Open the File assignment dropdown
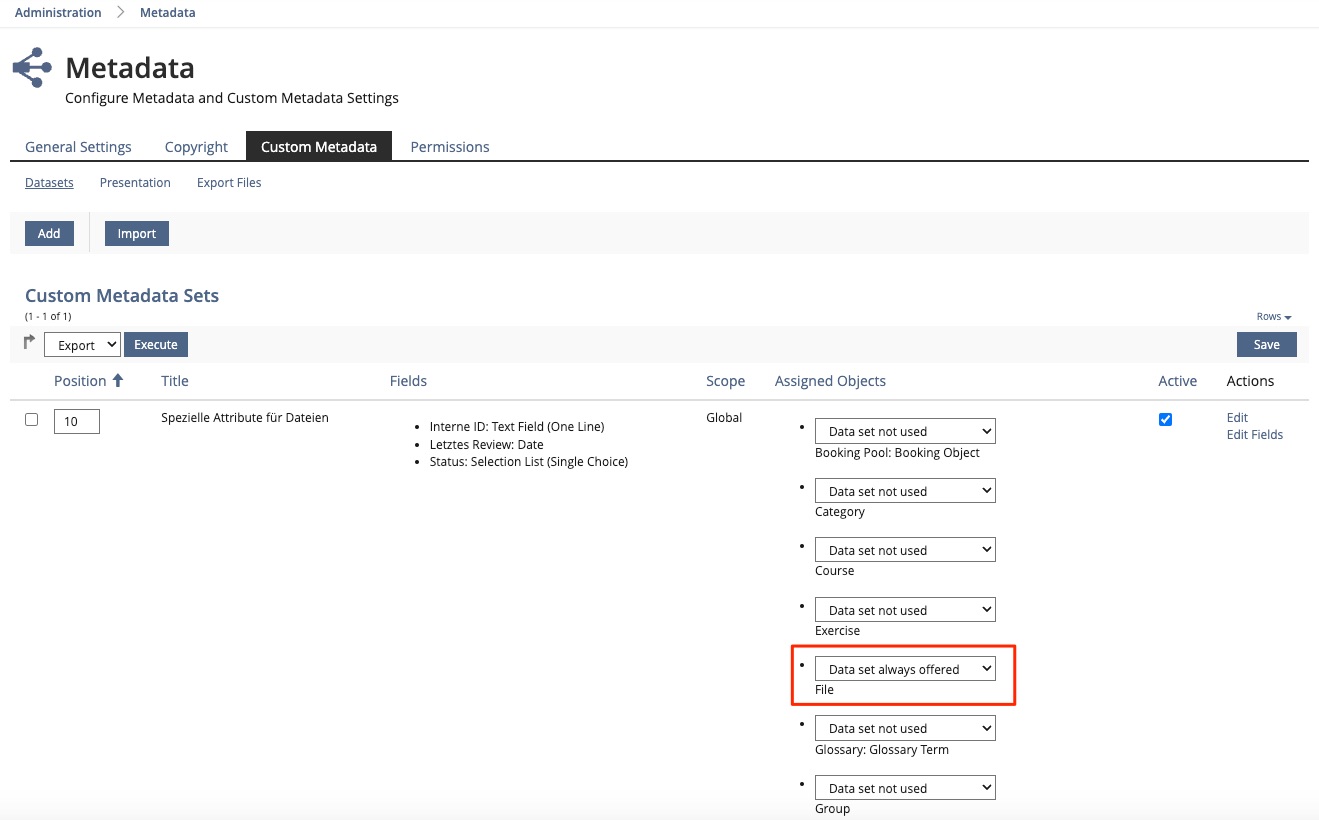Image resolution: width=1319 pixels, height=820 pixels. tap(905, 670)
